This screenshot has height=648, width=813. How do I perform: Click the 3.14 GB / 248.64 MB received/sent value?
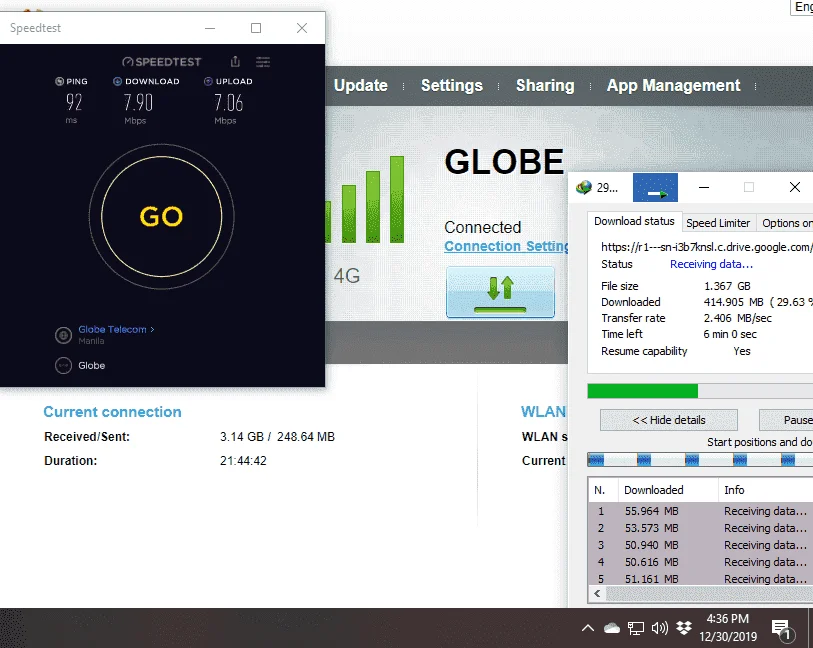click(277, 437)
